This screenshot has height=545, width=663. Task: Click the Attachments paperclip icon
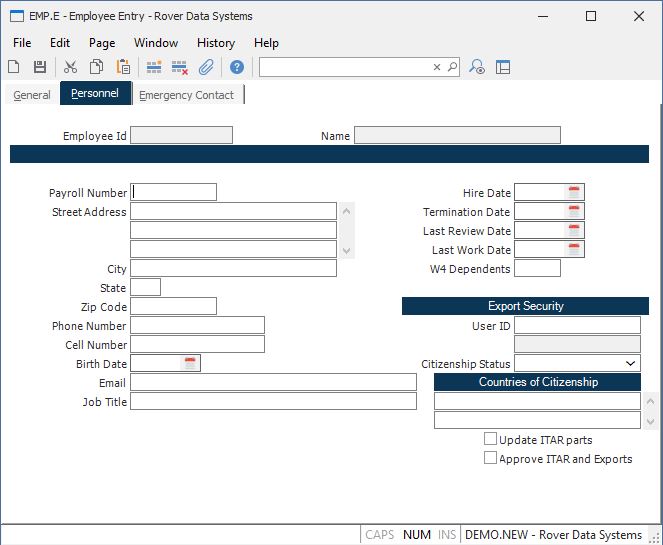coord(206,67)
